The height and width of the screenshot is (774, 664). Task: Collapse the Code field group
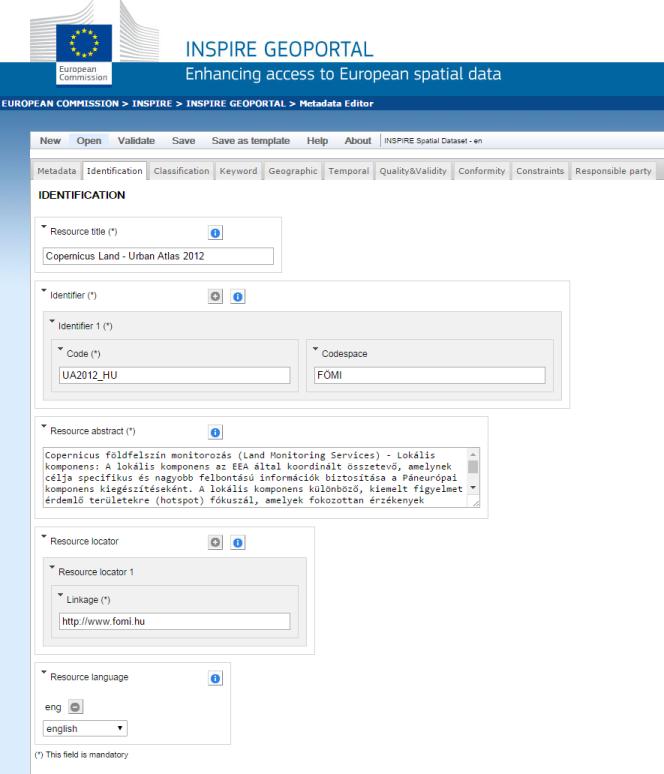(x=60, y=349)
